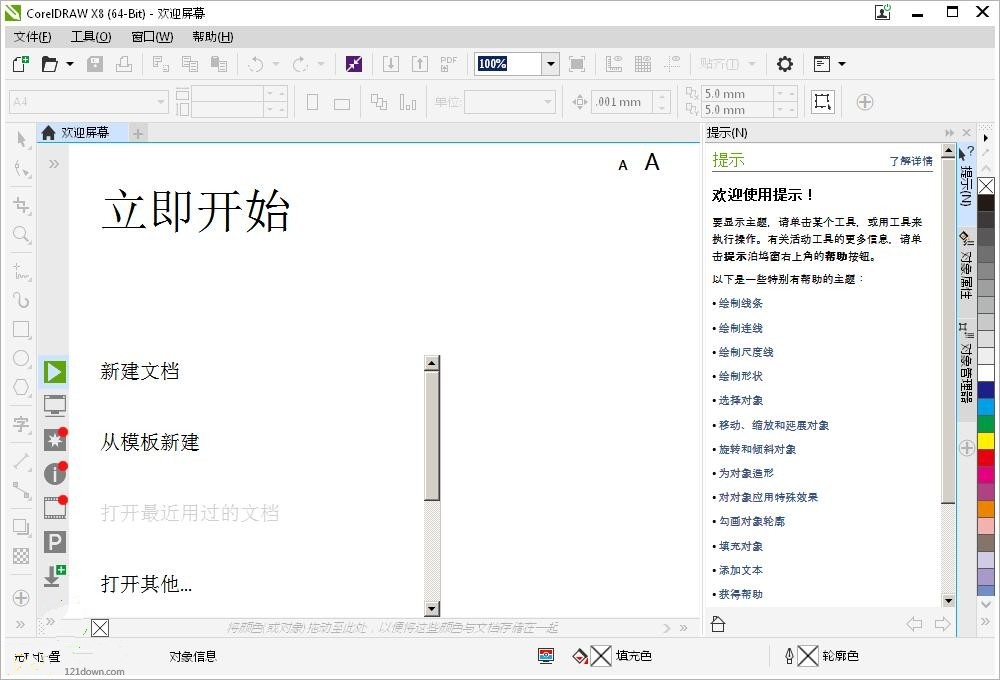Click the zoom level input field
The width and height of the screenshot is (1000, 680).
(509, 64)
